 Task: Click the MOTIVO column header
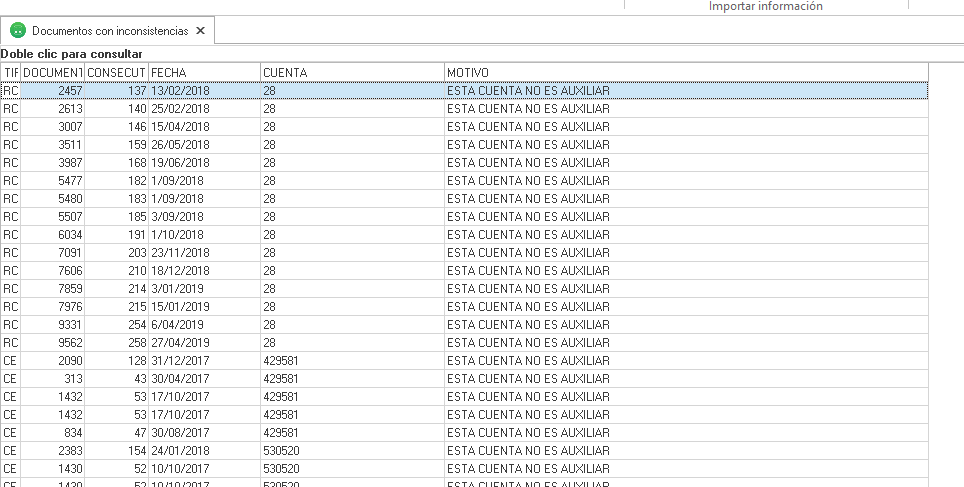pyautogui.click(x=685, y=73)
